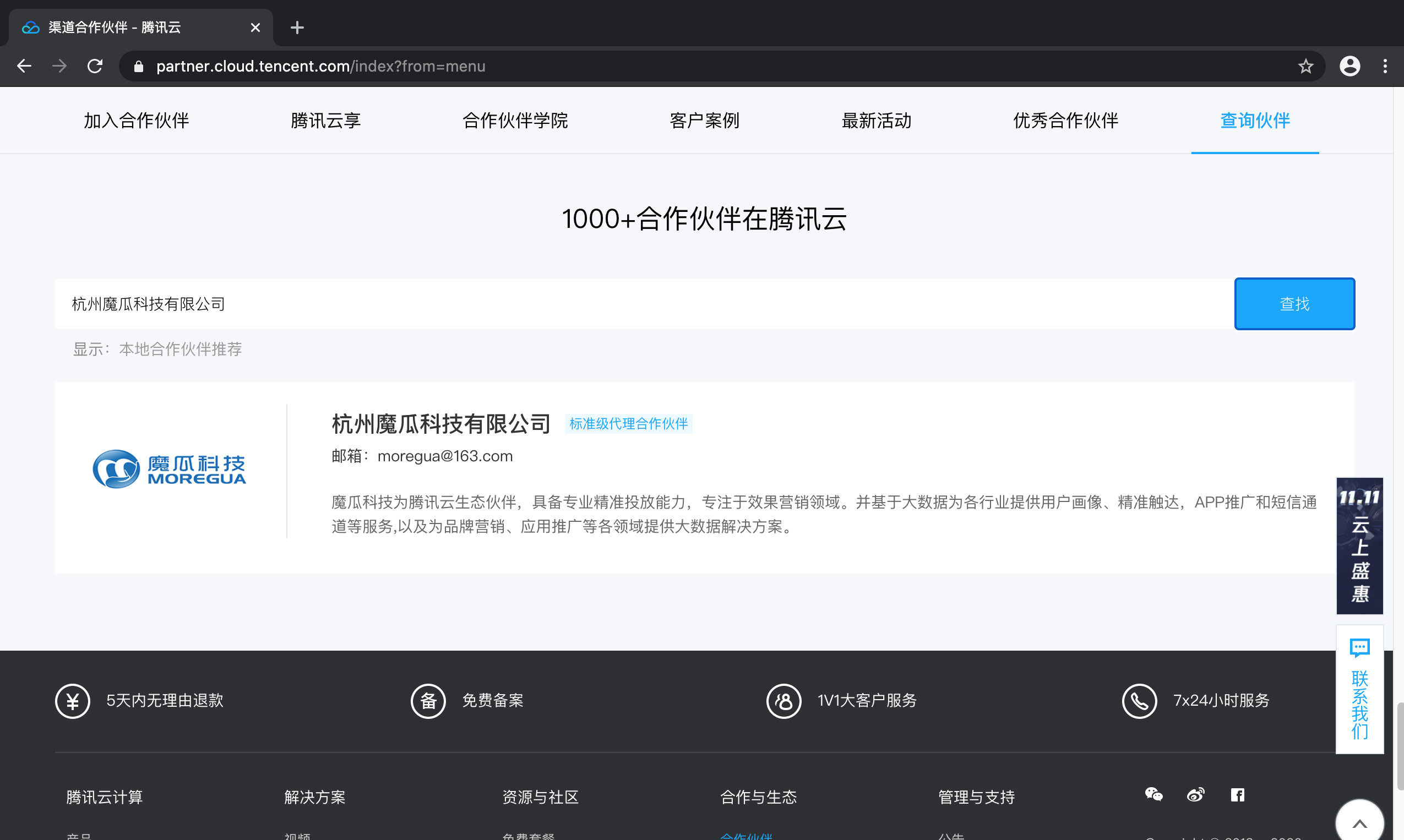Click the WeChat icon in the footer

point(1155,795)
